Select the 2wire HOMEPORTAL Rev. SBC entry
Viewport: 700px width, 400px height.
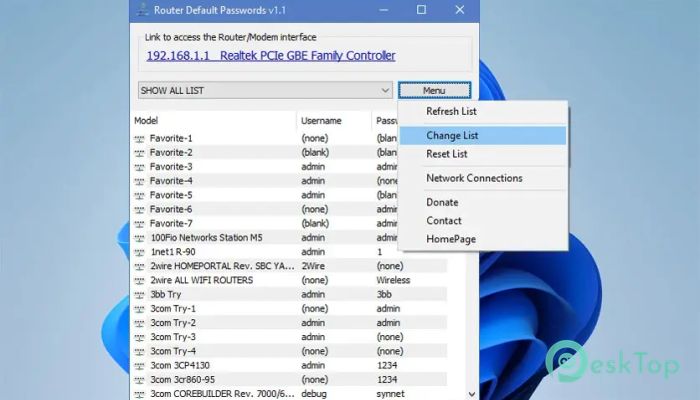pyautogui.click(x=222, y=266)
